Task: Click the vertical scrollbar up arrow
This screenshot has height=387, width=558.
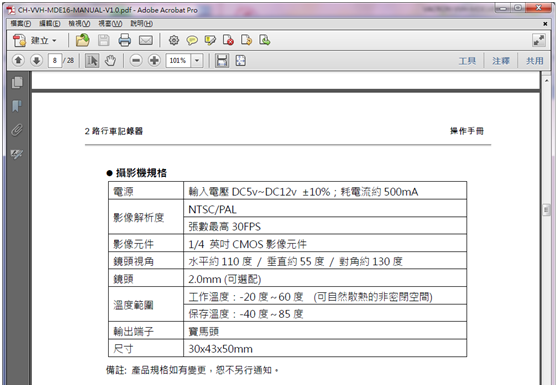Action: point(546,81)
